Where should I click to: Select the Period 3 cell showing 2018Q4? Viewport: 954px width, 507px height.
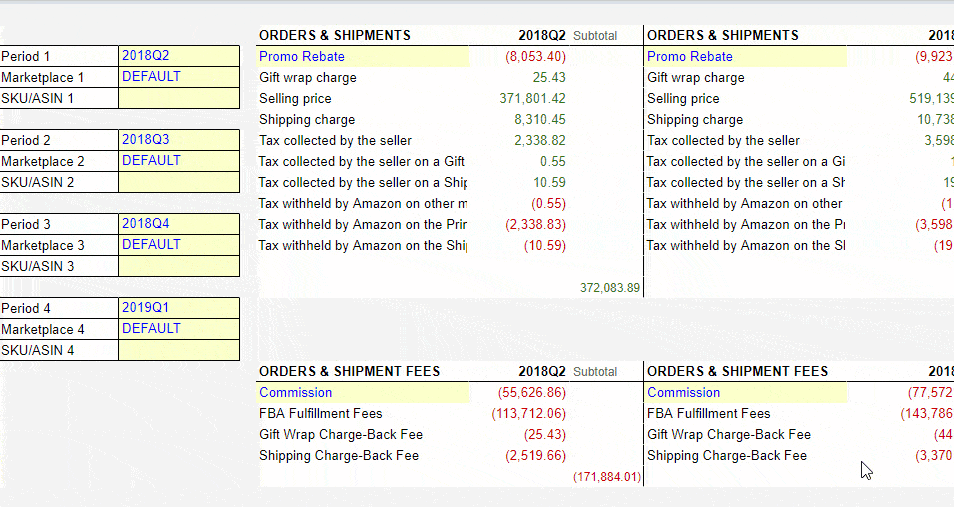tap(178, 224)
